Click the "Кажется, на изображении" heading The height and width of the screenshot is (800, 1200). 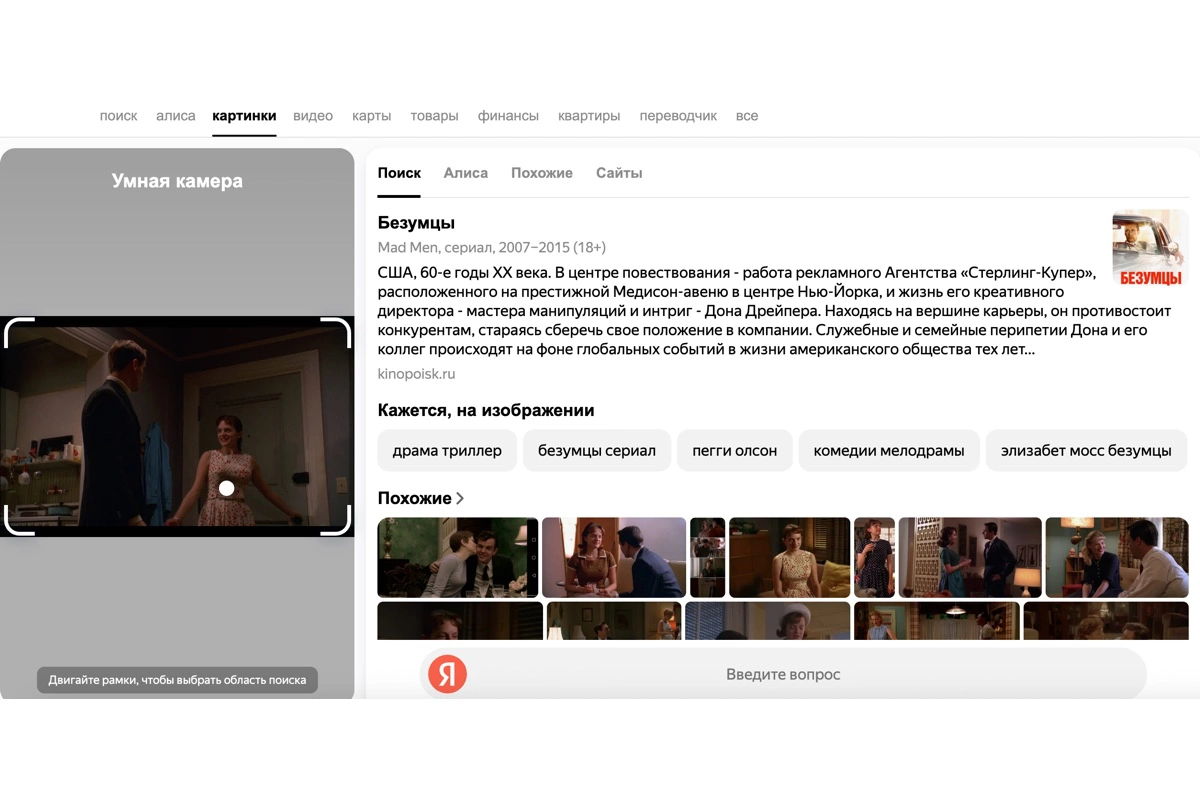click(x=486, y=410)
